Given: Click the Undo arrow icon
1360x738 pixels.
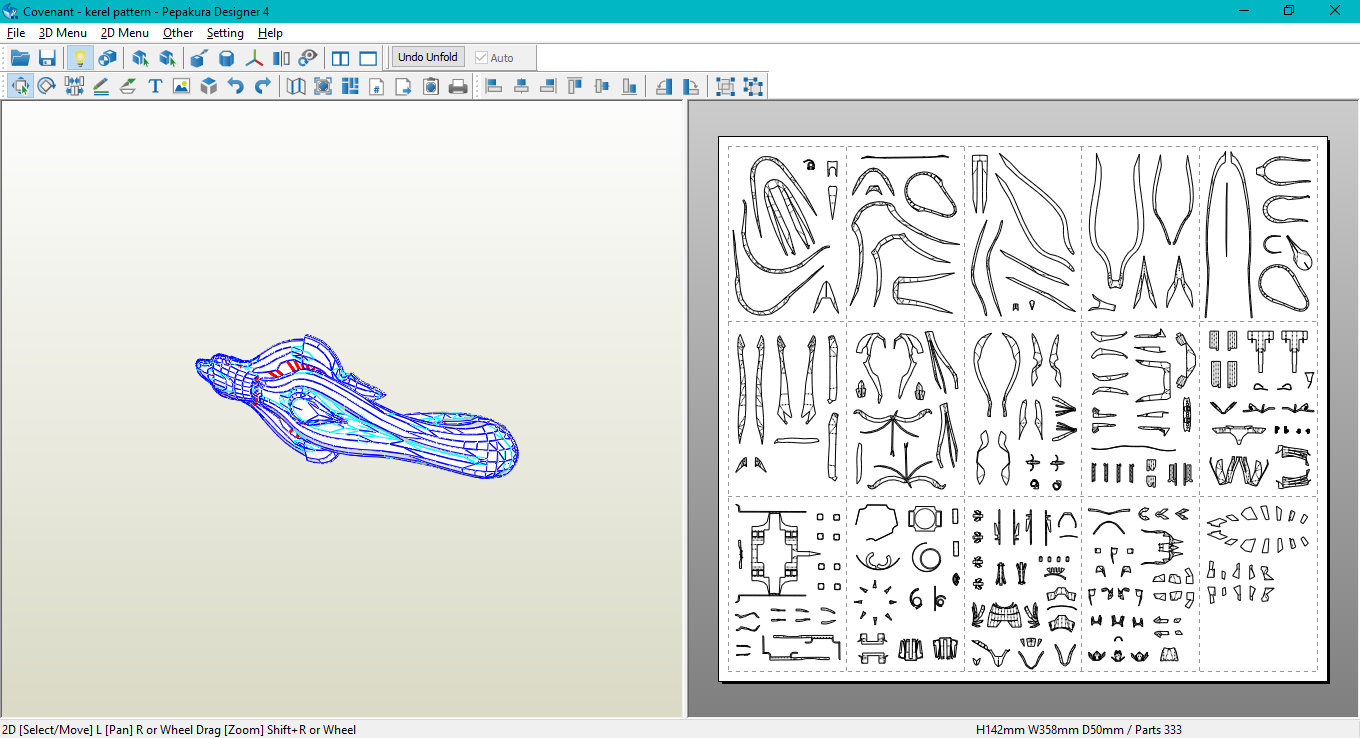Looking at the screenshot, I should tap(235, 86).
